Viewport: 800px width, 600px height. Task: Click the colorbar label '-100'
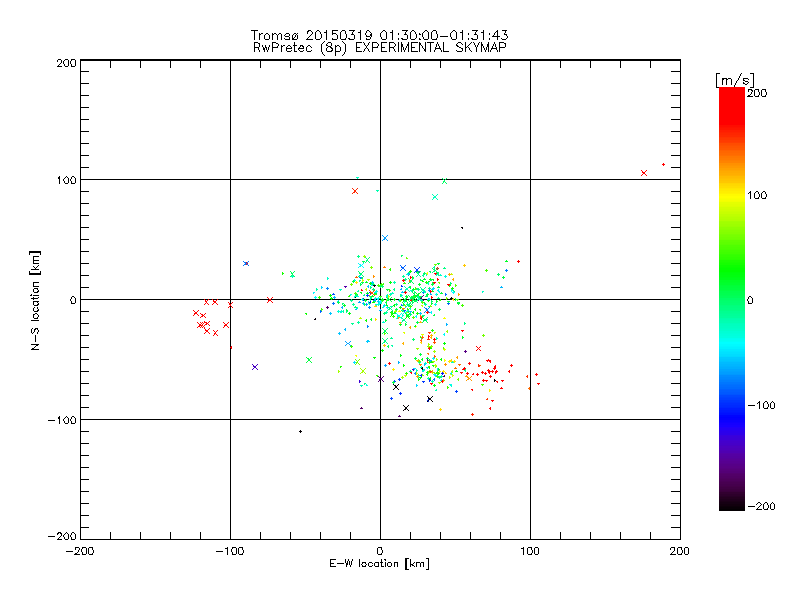[761, 406]
